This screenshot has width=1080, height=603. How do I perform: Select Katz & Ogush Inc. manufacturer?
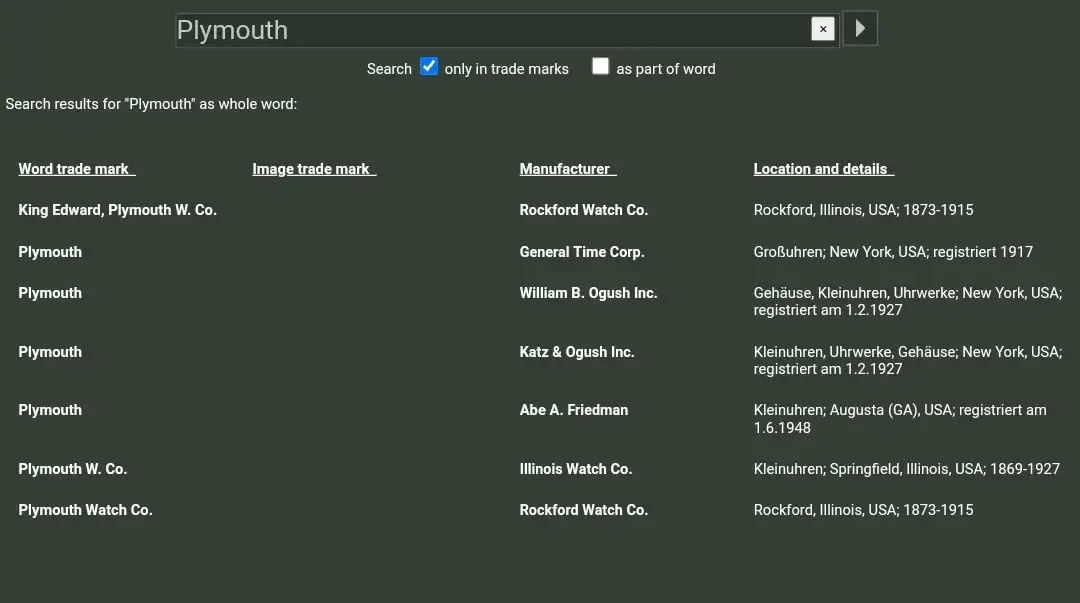tap(576, 352)
